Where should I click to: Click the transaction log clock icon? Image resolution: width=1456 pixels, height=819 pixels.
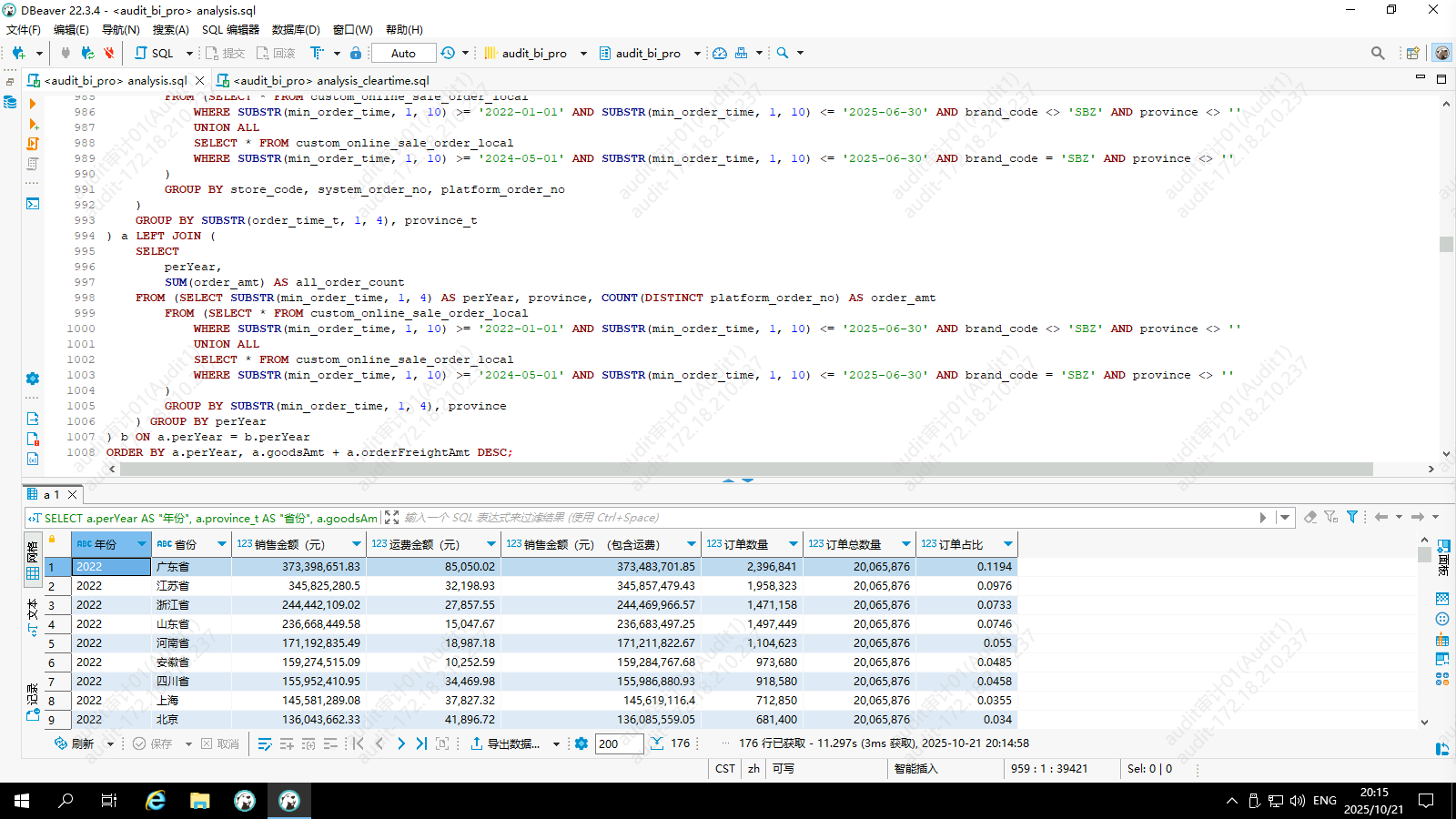(x=448, y=53)
